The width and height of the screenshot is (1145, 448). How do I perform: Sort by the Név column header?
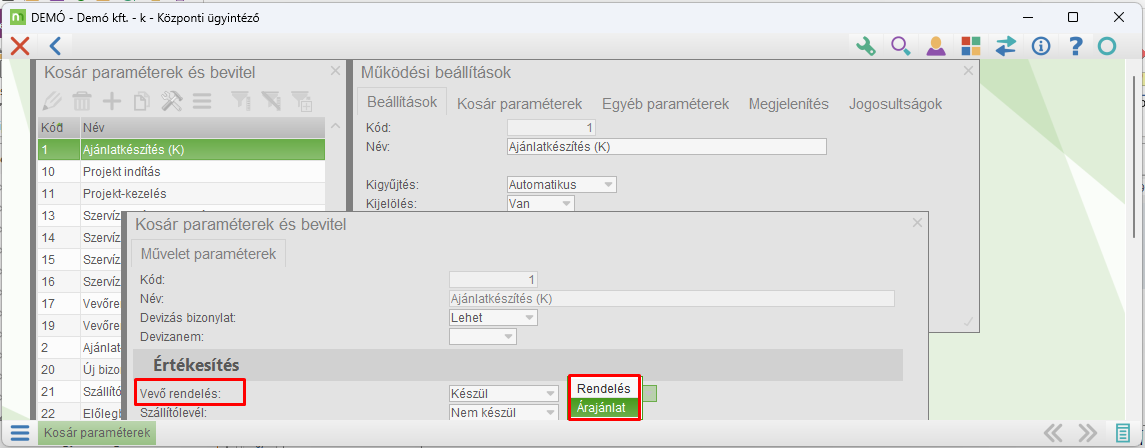202,128
